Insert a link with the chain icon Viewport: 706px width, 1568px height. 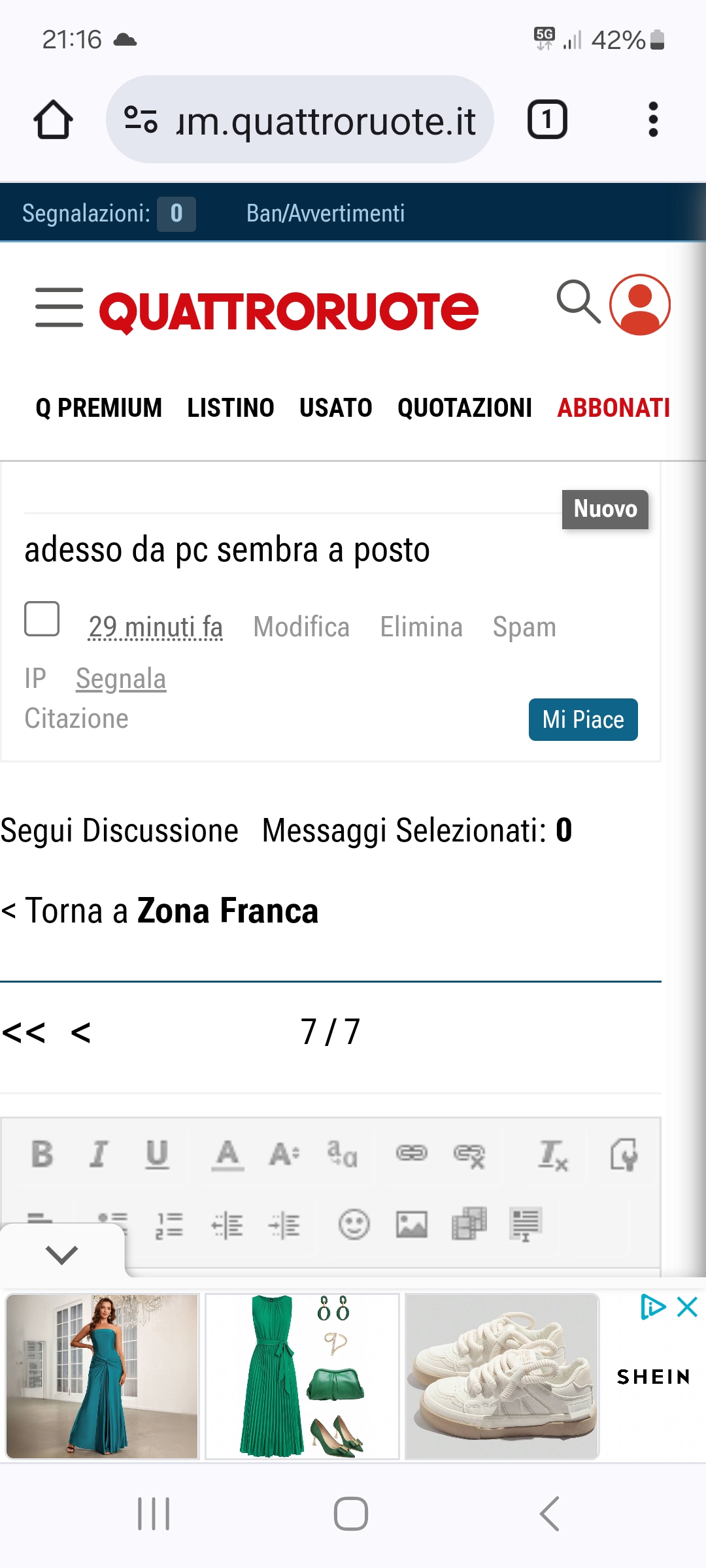click(x=411, y=1154)
